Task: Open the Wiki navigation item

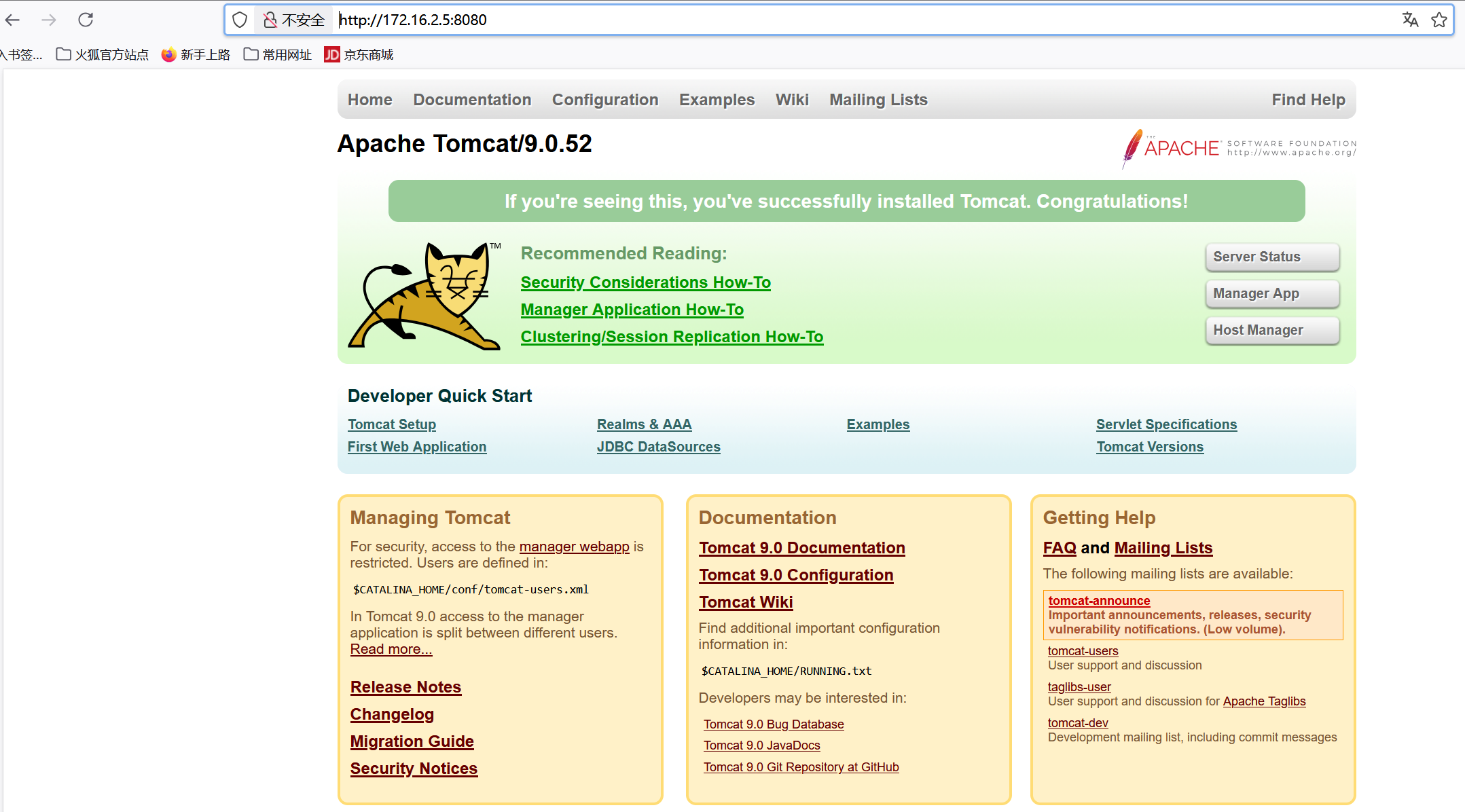Action: point(792,100)
